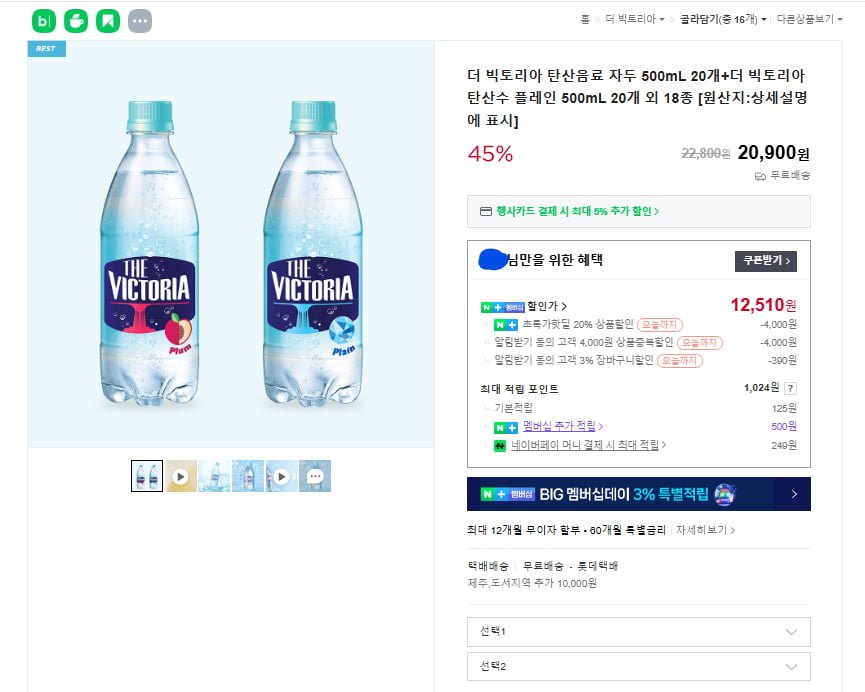865x692 pixels.
Task: Click the speech bubble more-images thumbnail
Action: tap(315, 476)
